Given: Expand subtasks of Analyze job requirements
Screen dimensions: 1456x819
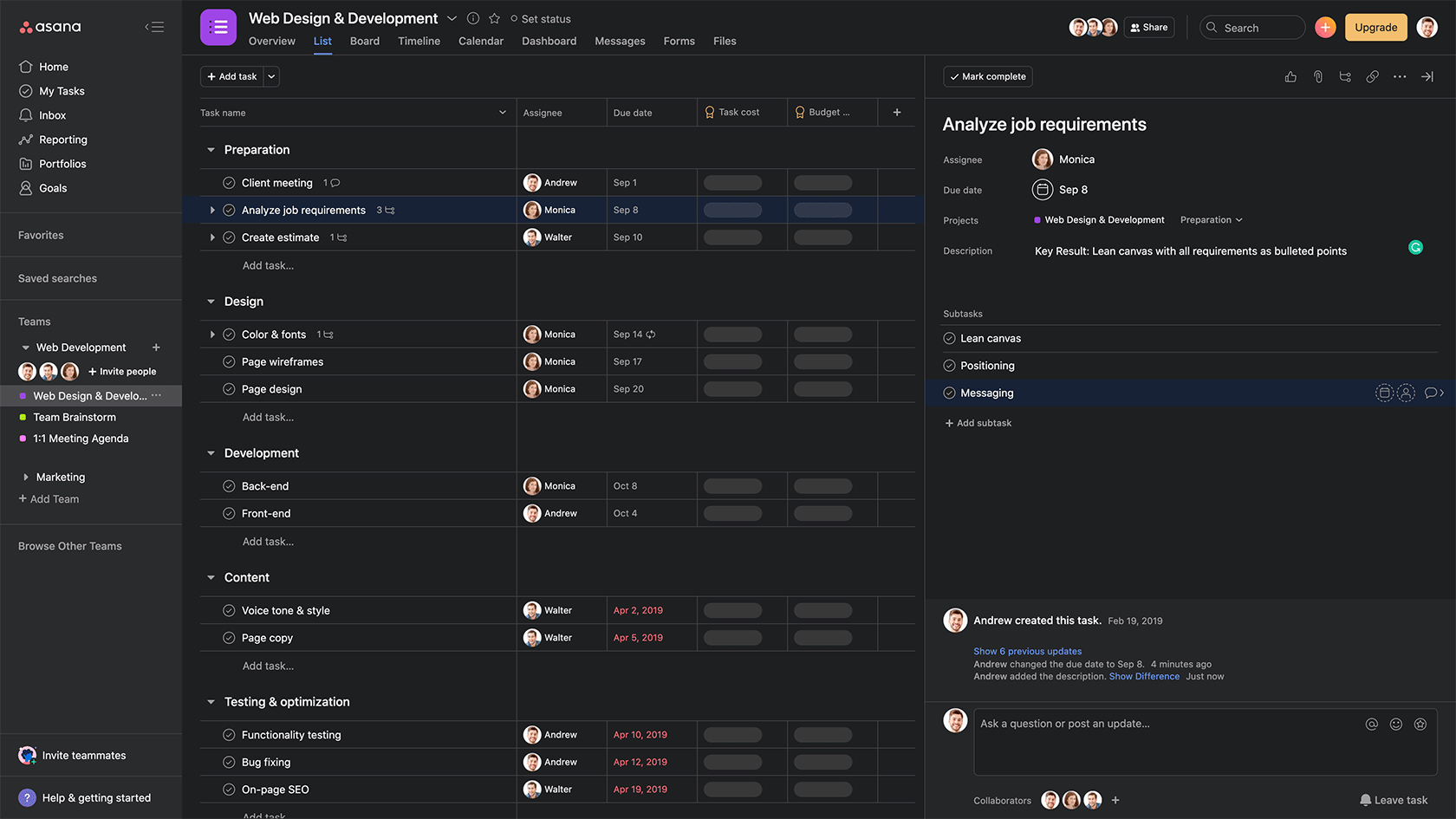Looking at the screenshot, I should [212, 210].
